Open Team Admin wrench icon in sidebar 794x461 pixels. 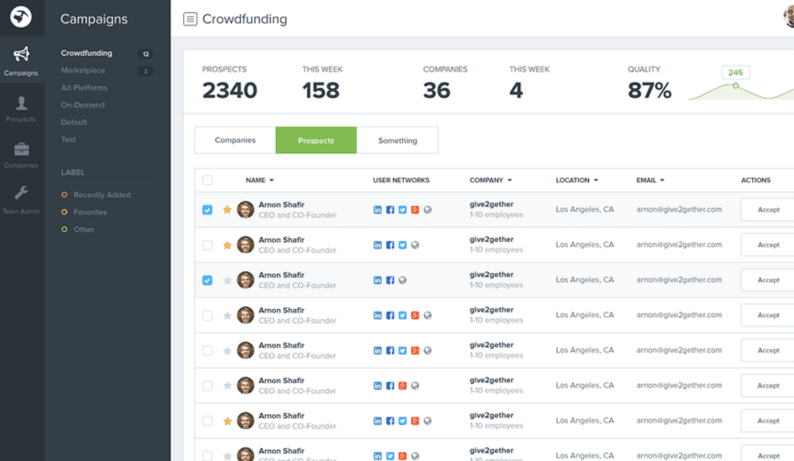click(21, 194)
